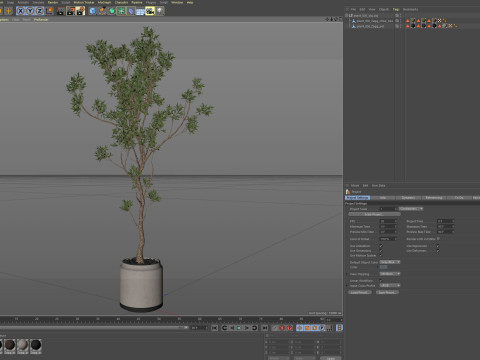Jump to start of timeline

click(214, 328)
